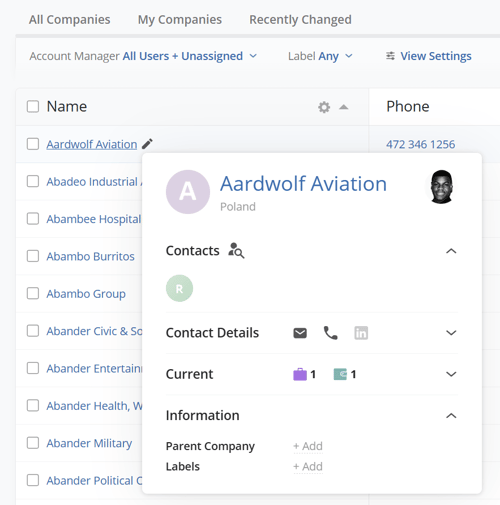Click the email envelope icon in Contact Details
The image size is (500, 505).
point(300,333)
